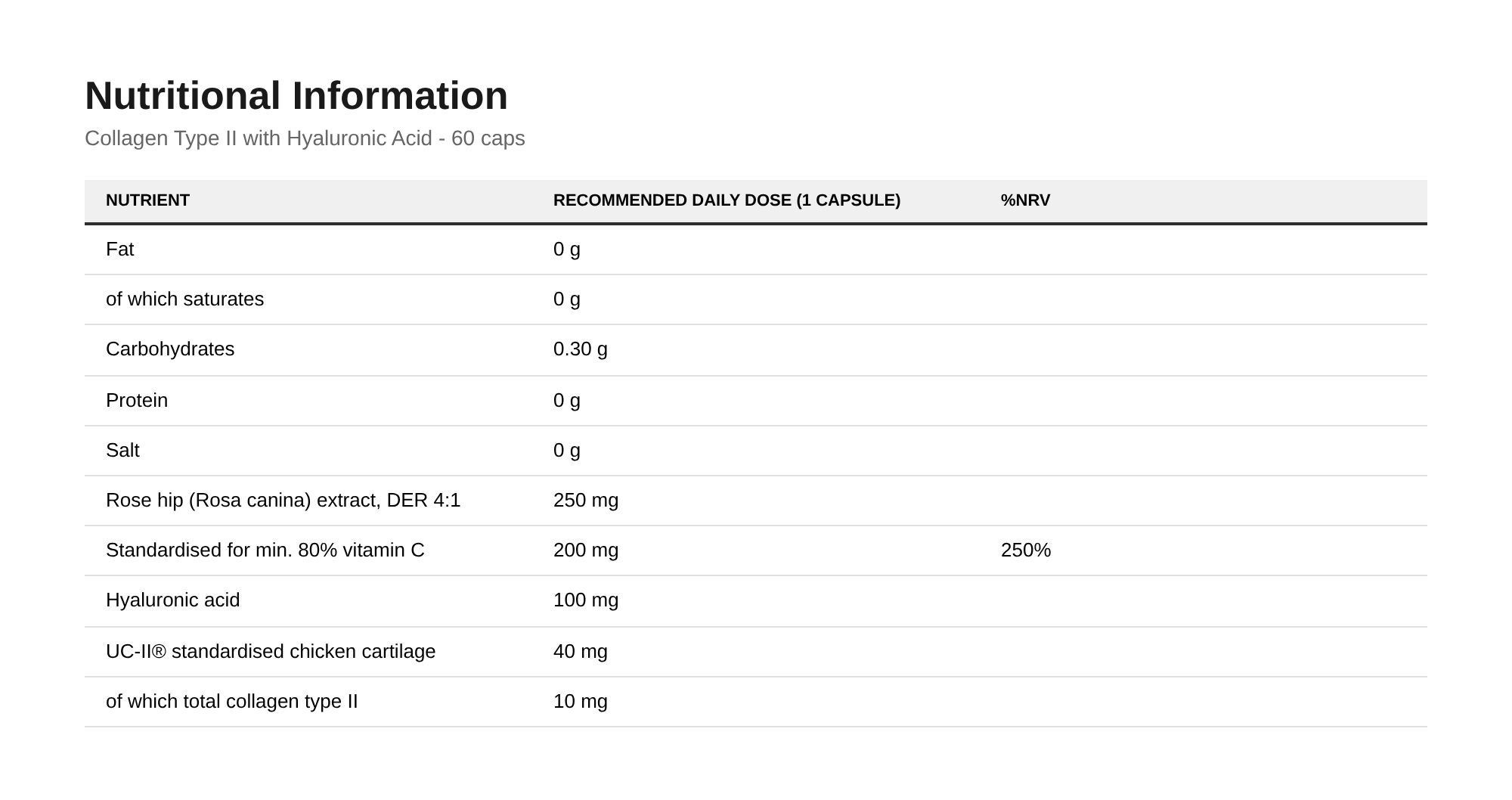
Task: Click the 250% NRV value
Action: point(1026,550)
